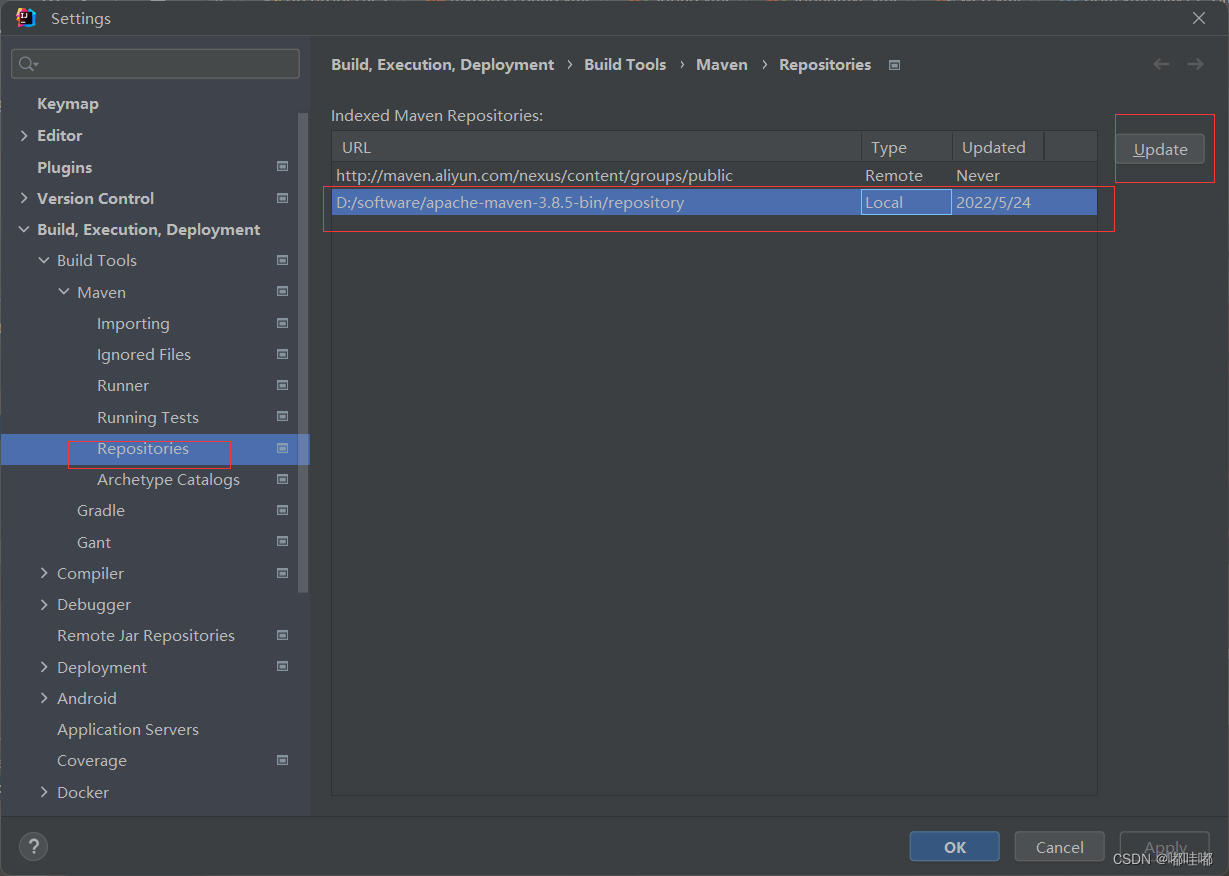This screenshot has width=1229, height=876.
Task: Click the search magnifier icon in settings search
Action: [x=27, y=64]
